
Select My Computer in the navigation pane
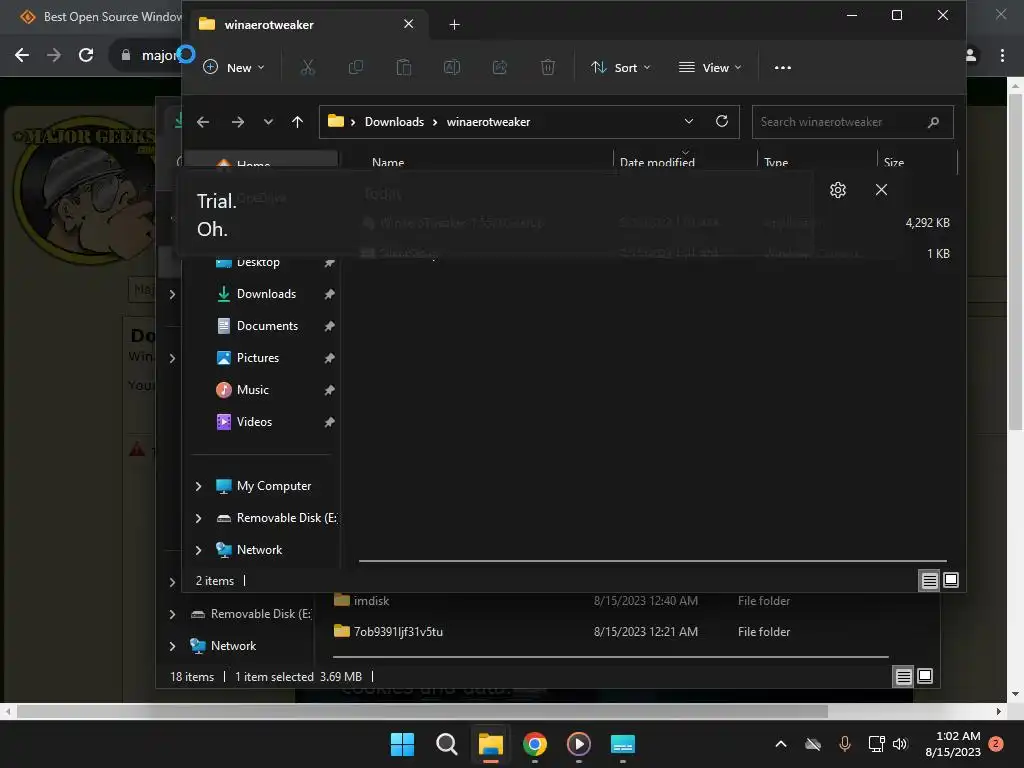tap(274, 486)
